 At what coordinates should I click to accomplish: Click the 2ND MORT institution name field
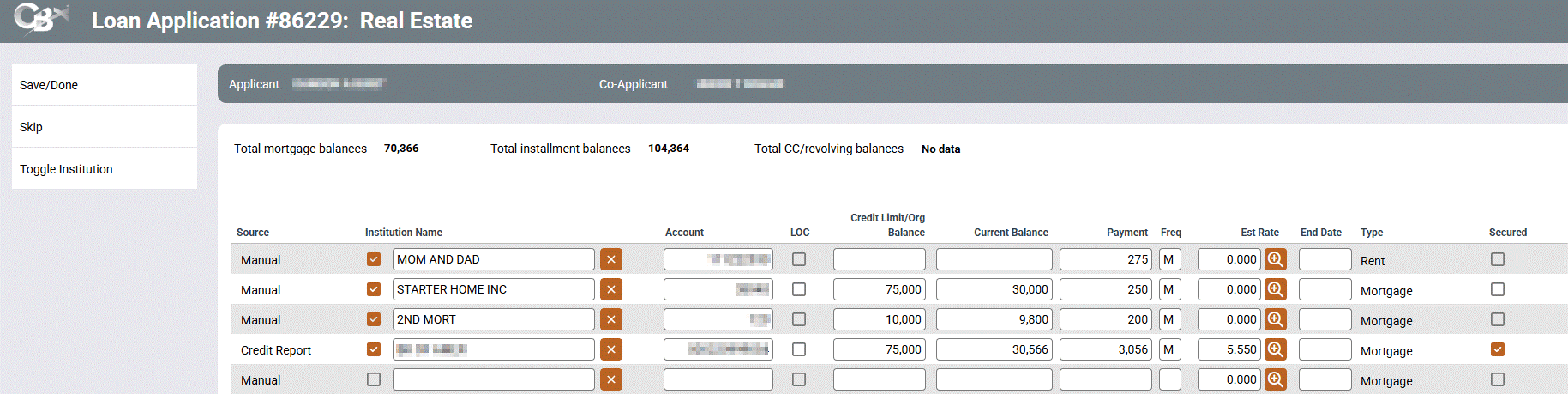tap(493, 319)
